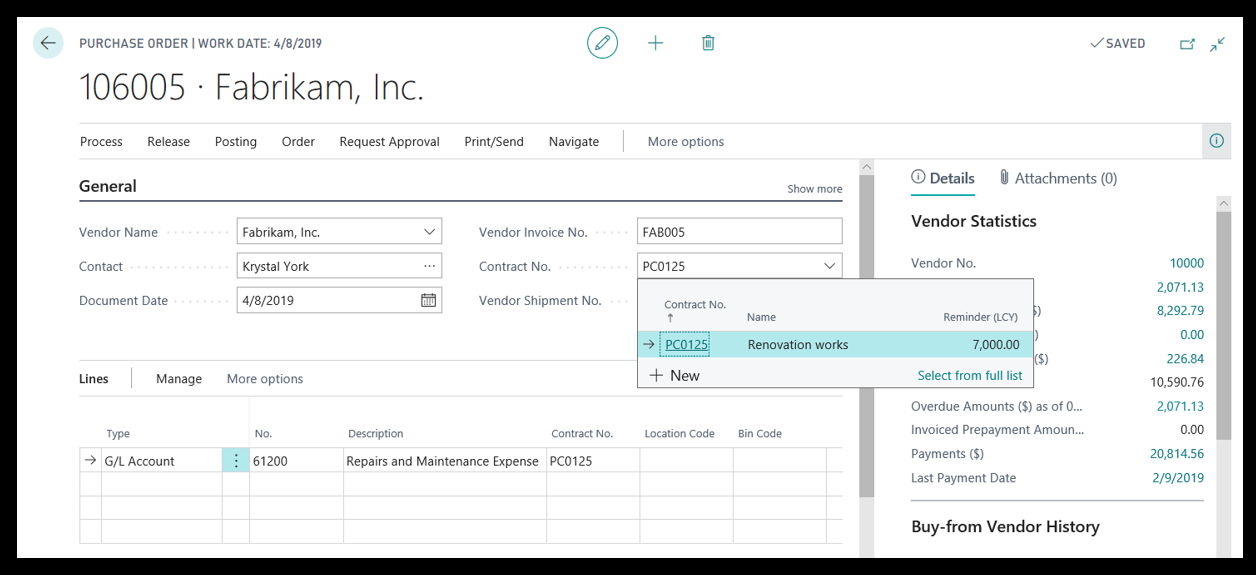Go back using the arrow button

click(x=48, y=43)
